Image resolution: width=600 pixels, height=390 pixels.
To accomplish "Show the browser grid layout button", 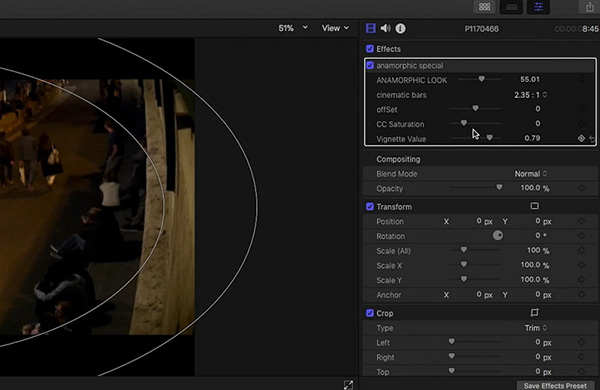I will pyautogui.click(x=484, y=7).
